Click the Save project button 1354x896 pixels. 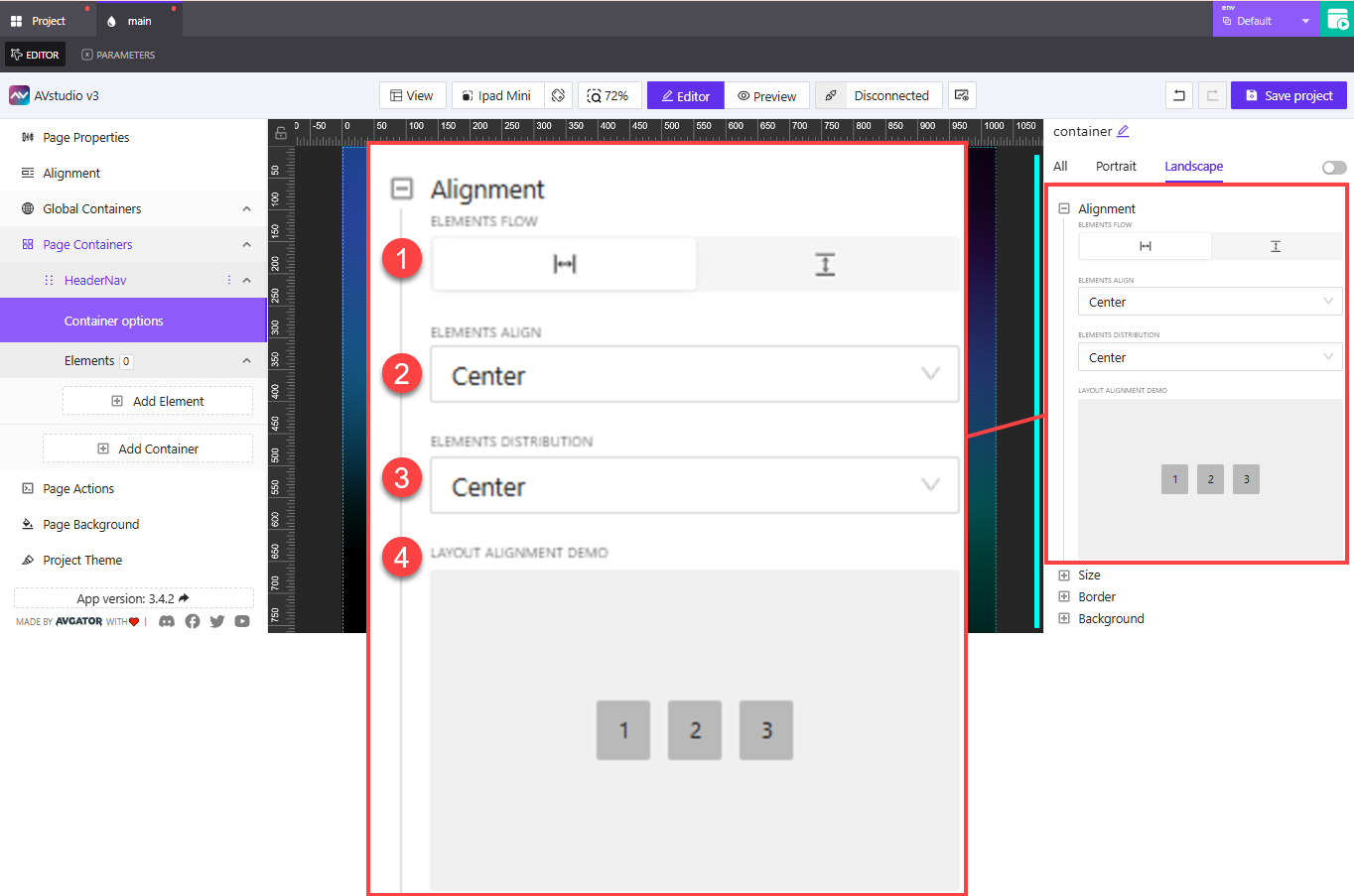coord(1288,95)
